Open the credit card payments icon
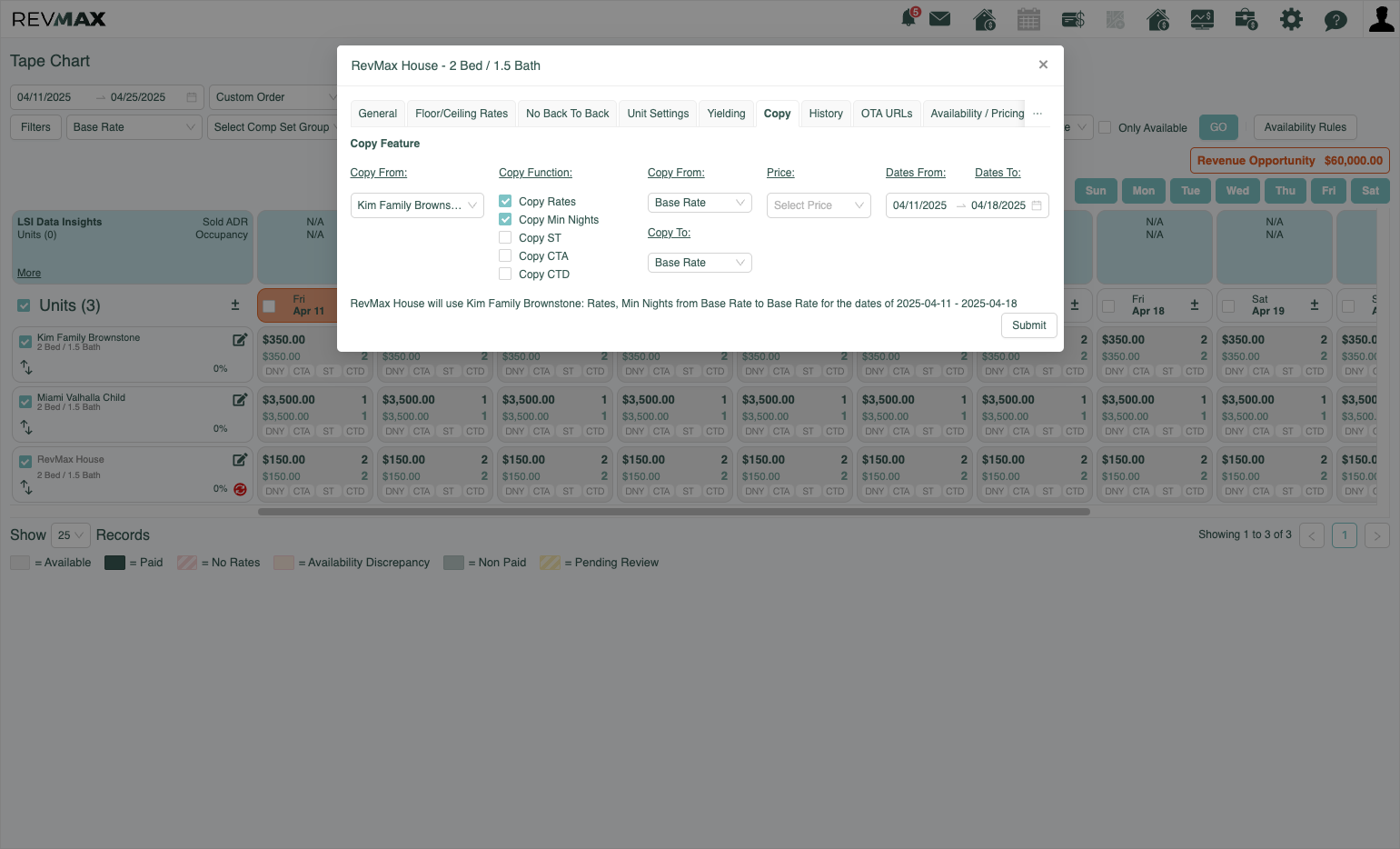 (x=1073, y=19)
